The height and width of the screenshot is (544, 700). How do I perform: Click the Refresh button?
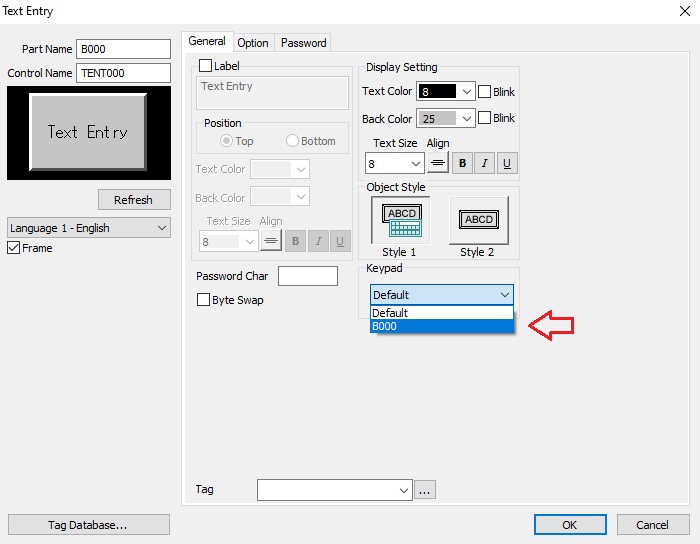pyautogui.click(x=134, y=200)
